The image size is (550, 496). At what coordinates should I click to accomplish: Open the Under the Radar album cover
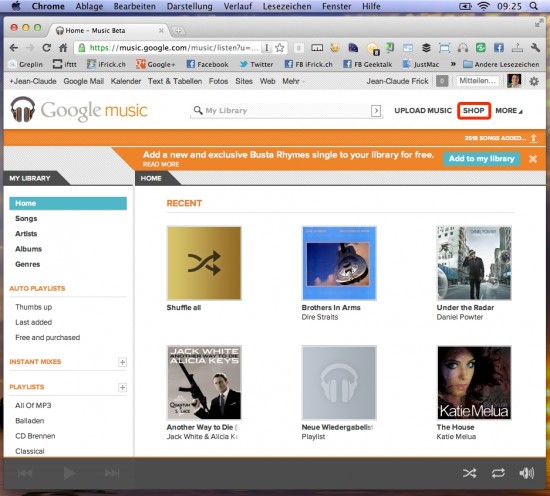pyautogui.click(x=474, y=263)
